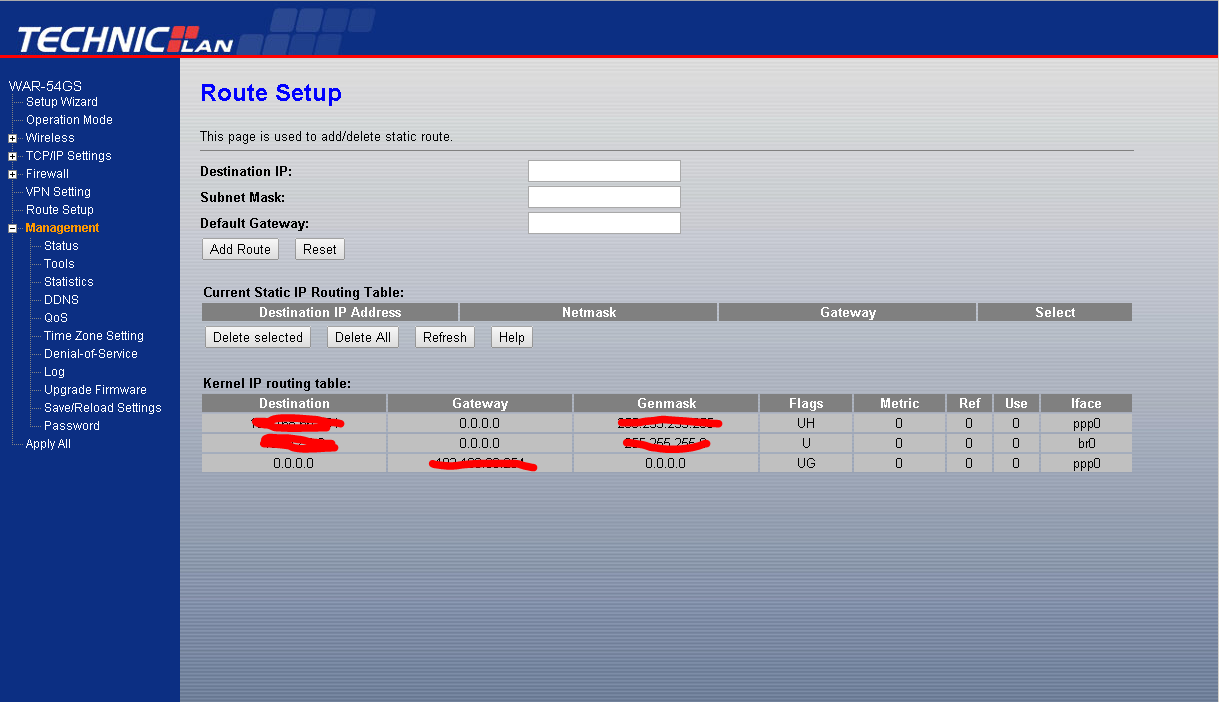Expand the TCP/IP Settings tree node
The image size is (1219, 702).
(x=13, y=156)
